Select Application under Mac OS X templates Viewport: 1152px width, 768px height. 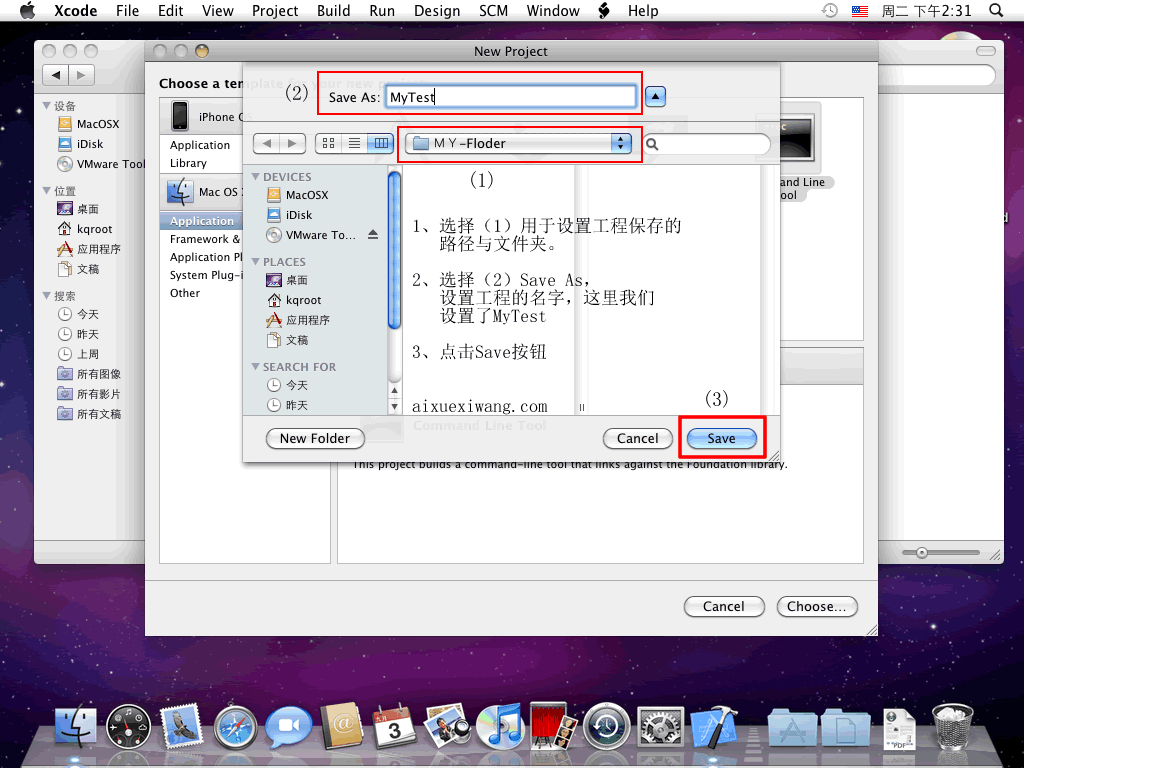pos(201,221)
